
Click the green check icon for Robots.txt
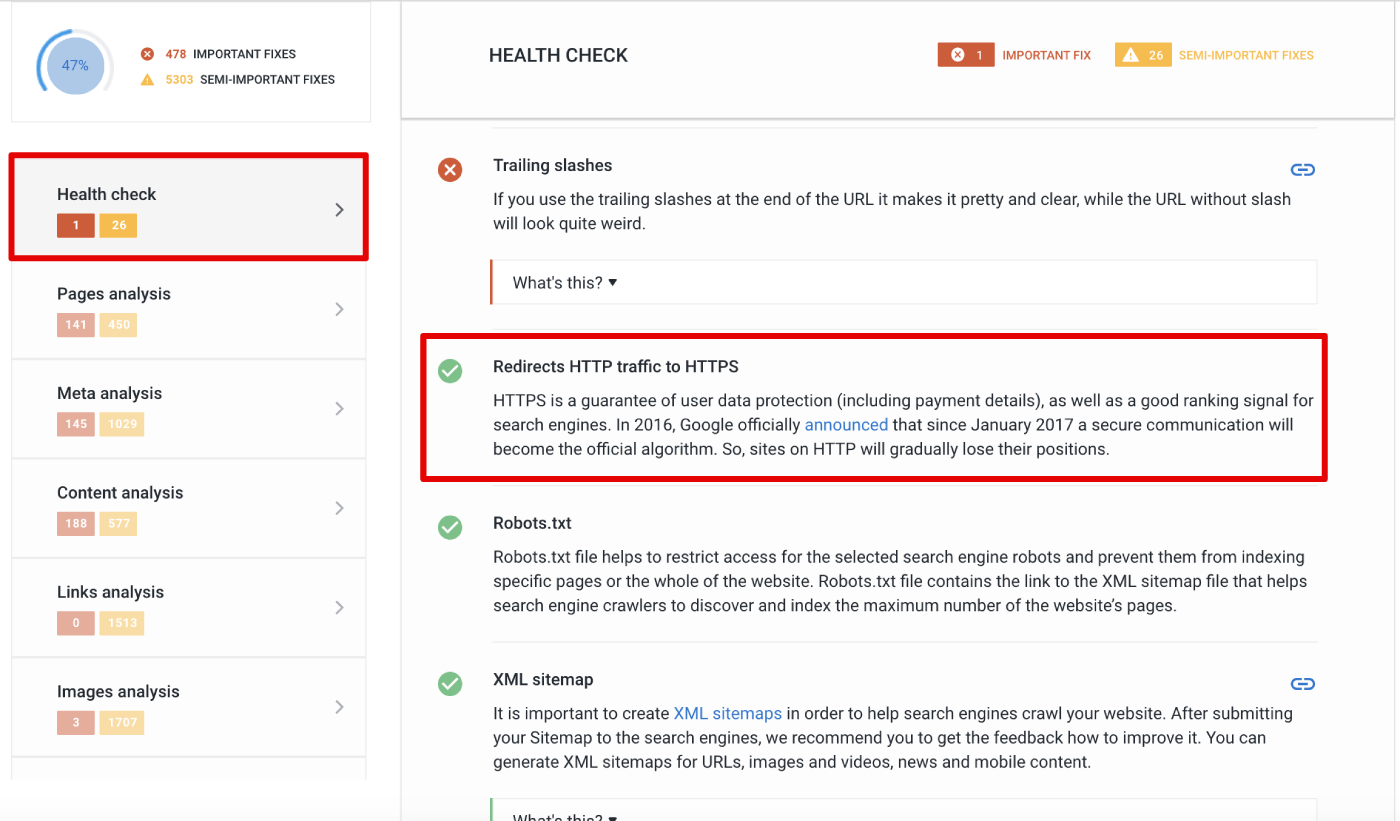click(x=450, y=527)
